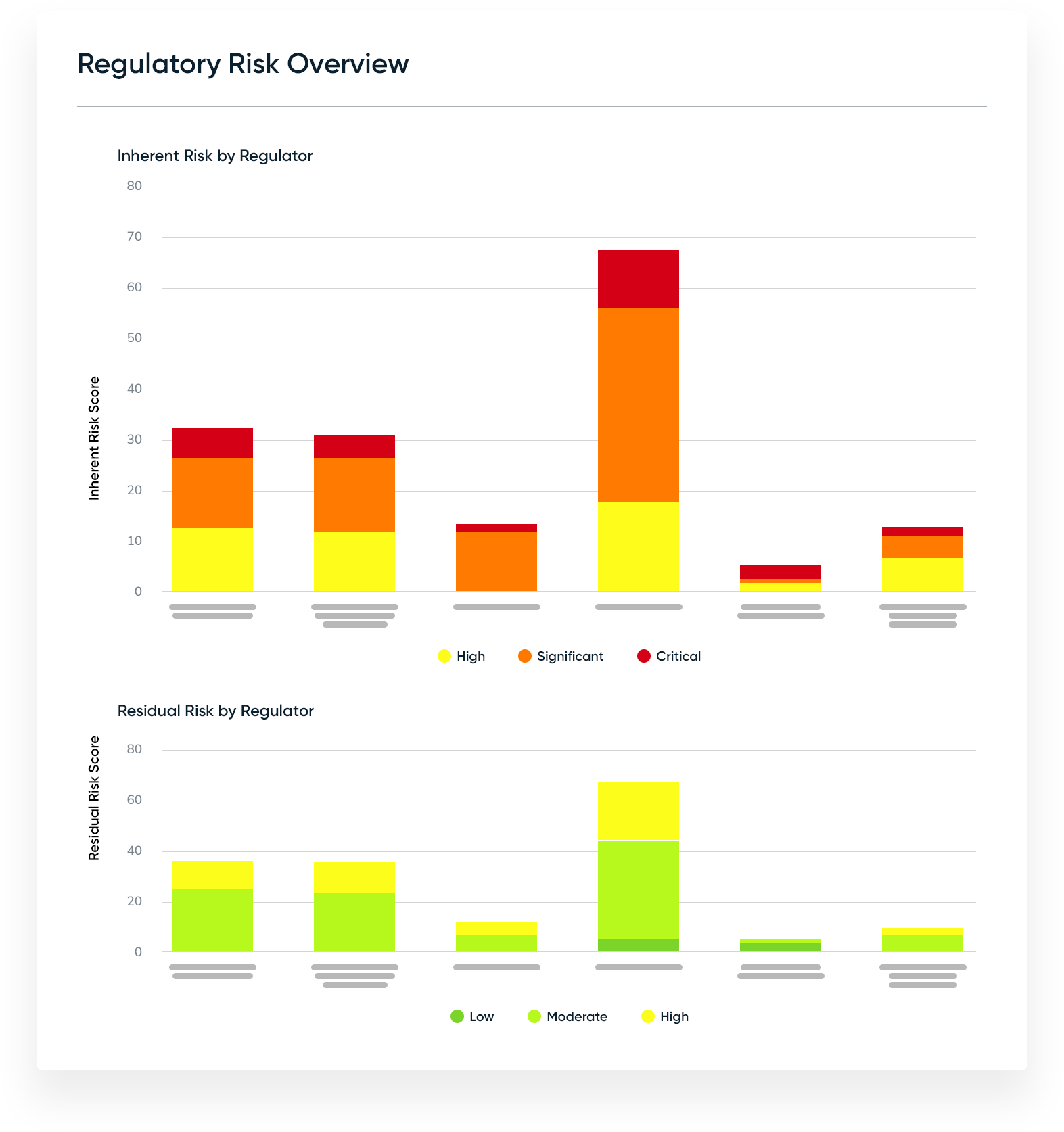Image resolution: width=1064 pixels, height=1132 pixels.
Task: Select the orange Significant segment of the tallest inherent bar
Action: pos(638,404)
